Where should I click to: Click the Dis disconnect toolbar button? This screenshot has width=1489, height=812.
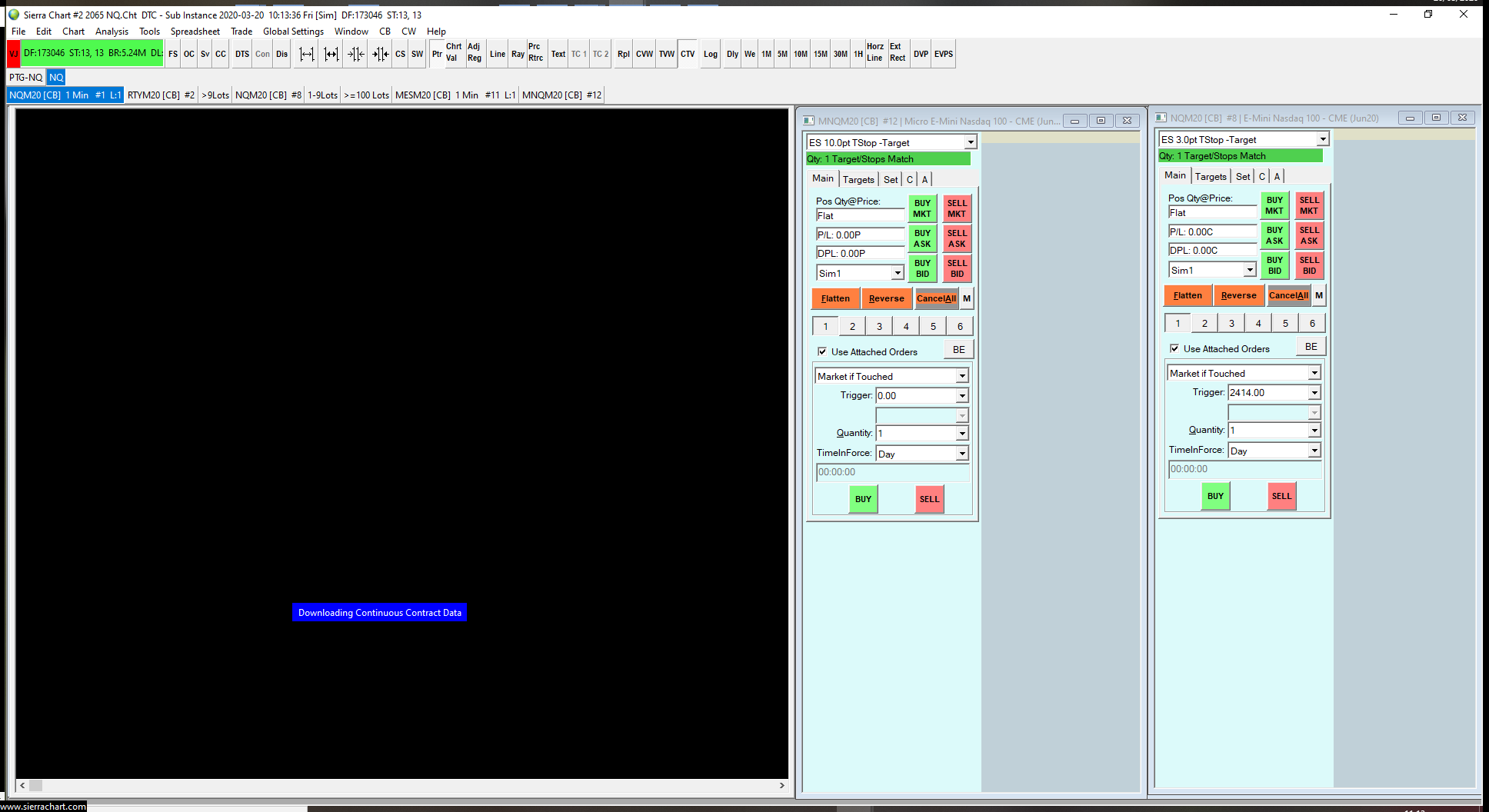pyautogui.click(x=282, y=54)
